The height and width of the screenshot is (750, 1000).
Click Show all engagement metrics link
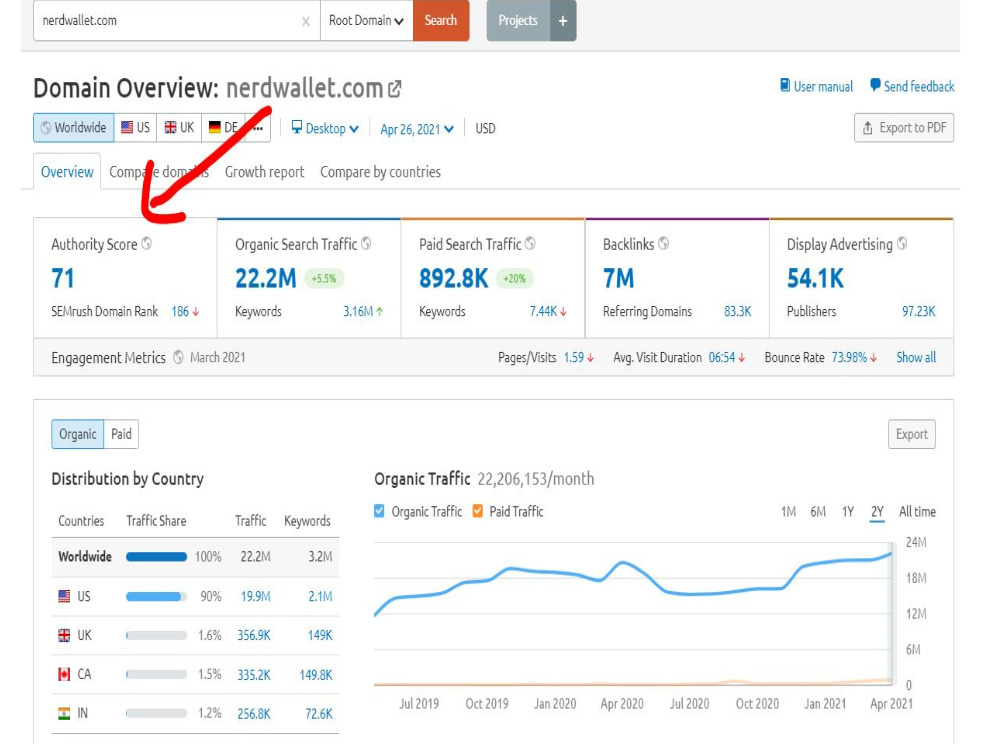pyautogui.click(x=916, y=357)
